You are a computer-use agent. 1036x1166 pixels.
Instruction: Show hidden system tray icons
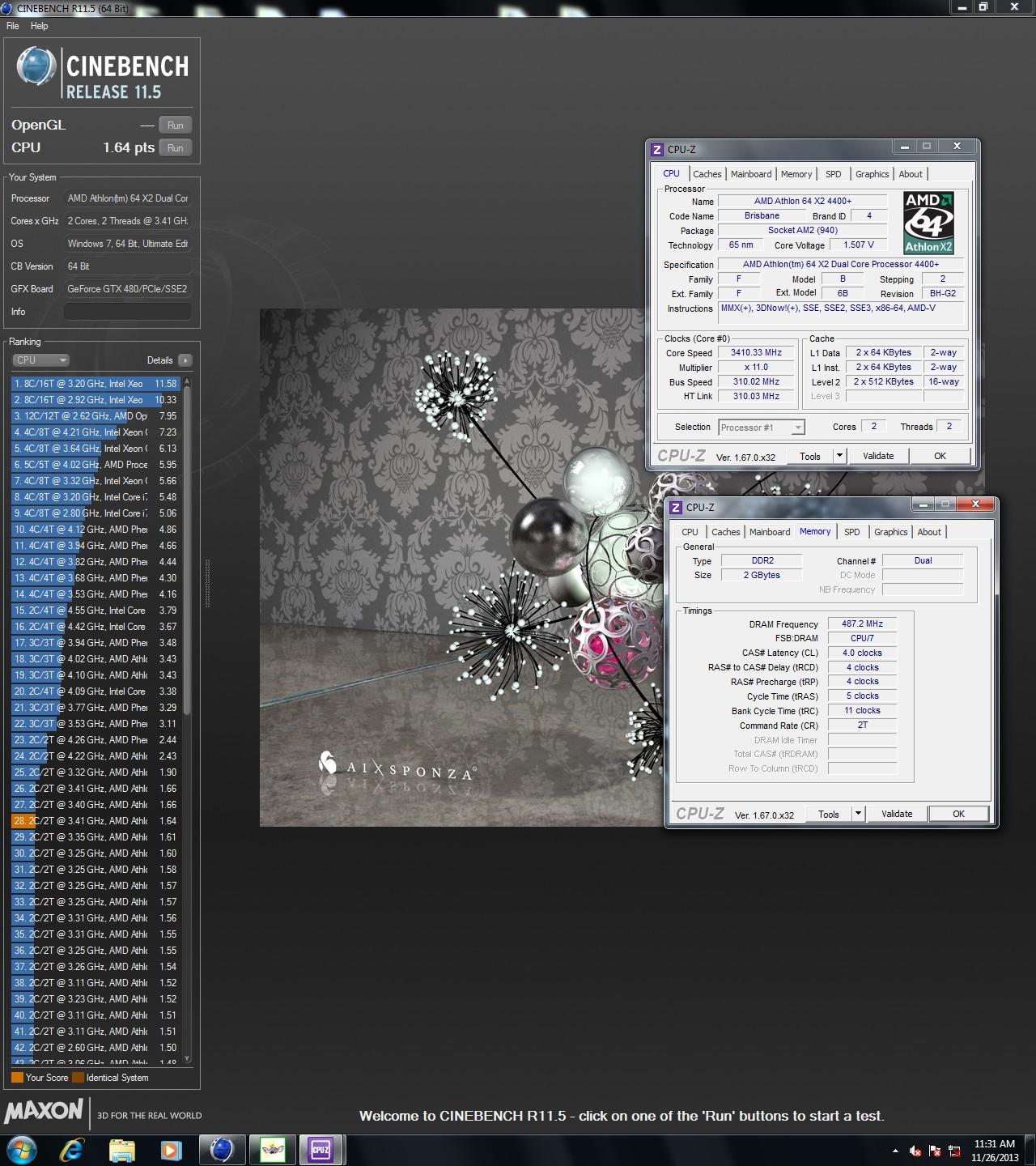pos(895,1151)
